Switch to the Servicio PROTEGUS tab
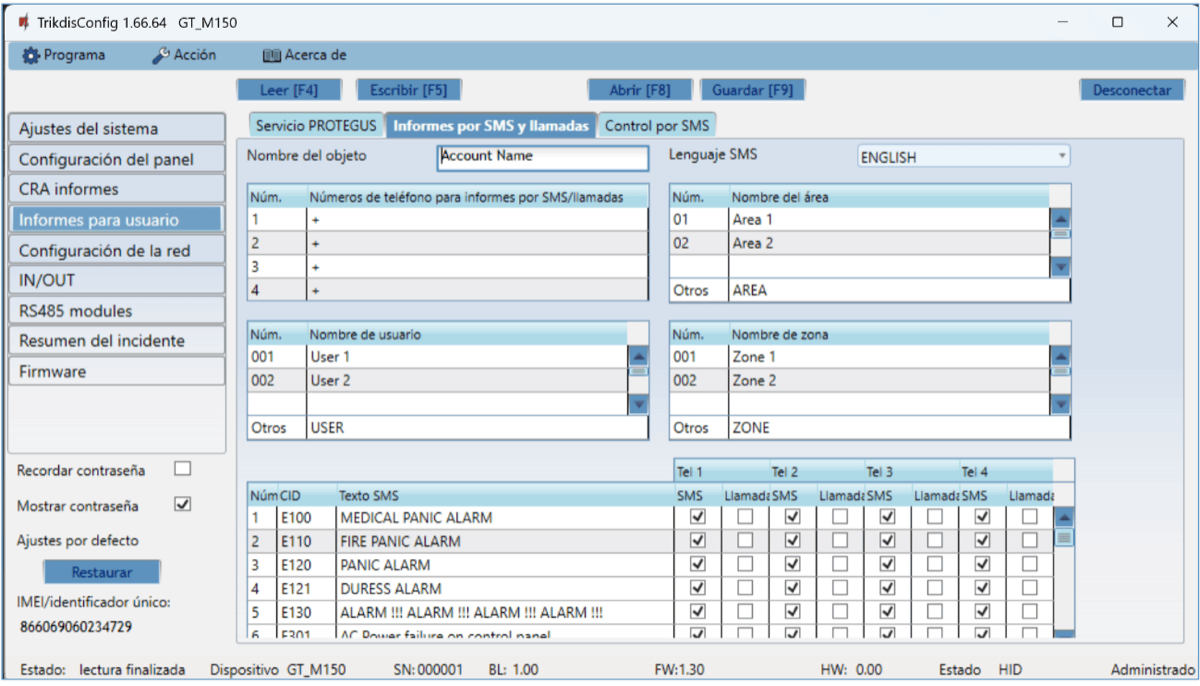This screenshot has height=686, width=1200. click(x=316, y=126)
